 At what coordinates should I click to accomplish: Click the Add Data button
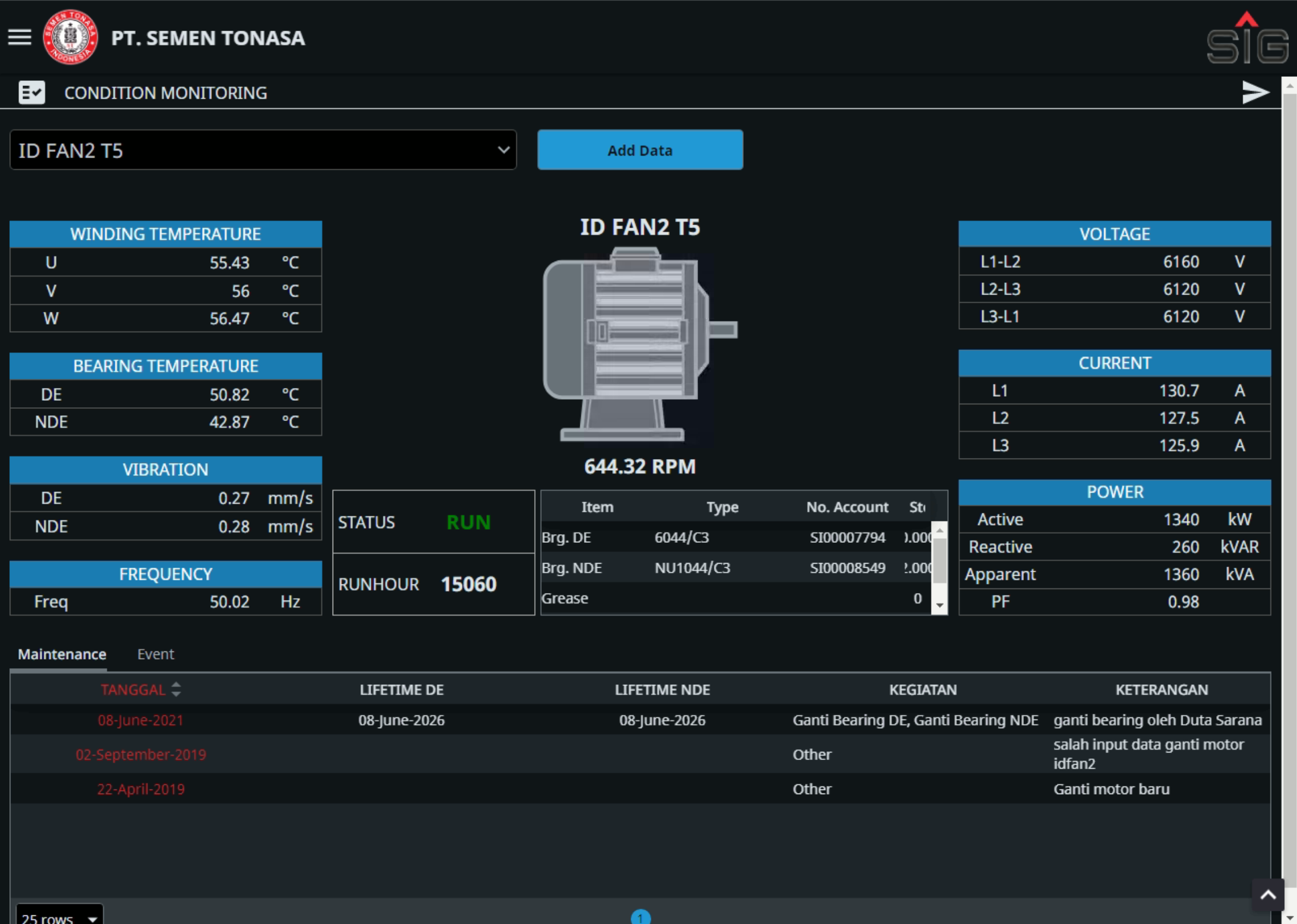tap(640, 150)
